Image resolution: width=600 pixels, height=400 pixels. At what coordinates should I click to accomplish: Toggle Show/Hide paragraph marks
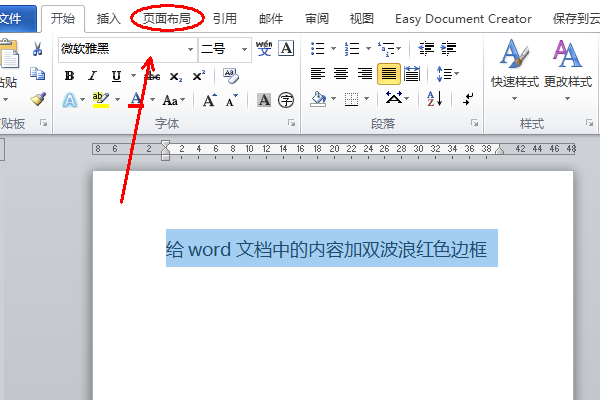(468, 99)
